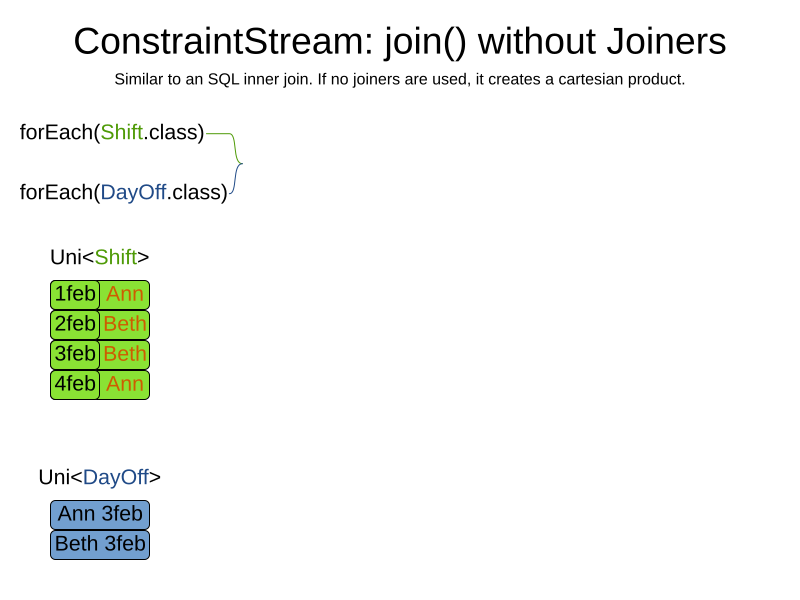This screenshot has width=800, height=600.
Task: Click the Uni<DayOff> label
Action: [x=99, y=477]
